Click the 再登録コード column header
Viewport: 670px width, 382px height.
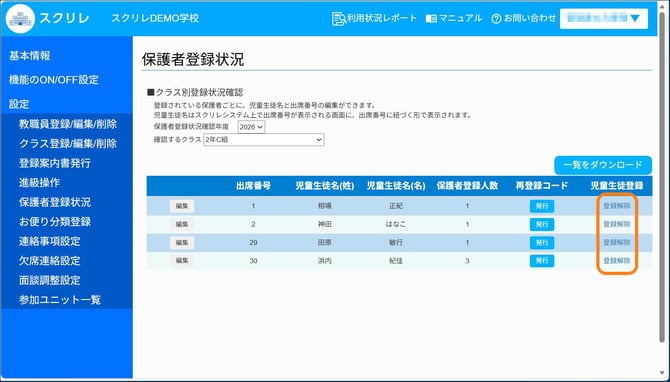pyautogui.click(x=542, y=186)
